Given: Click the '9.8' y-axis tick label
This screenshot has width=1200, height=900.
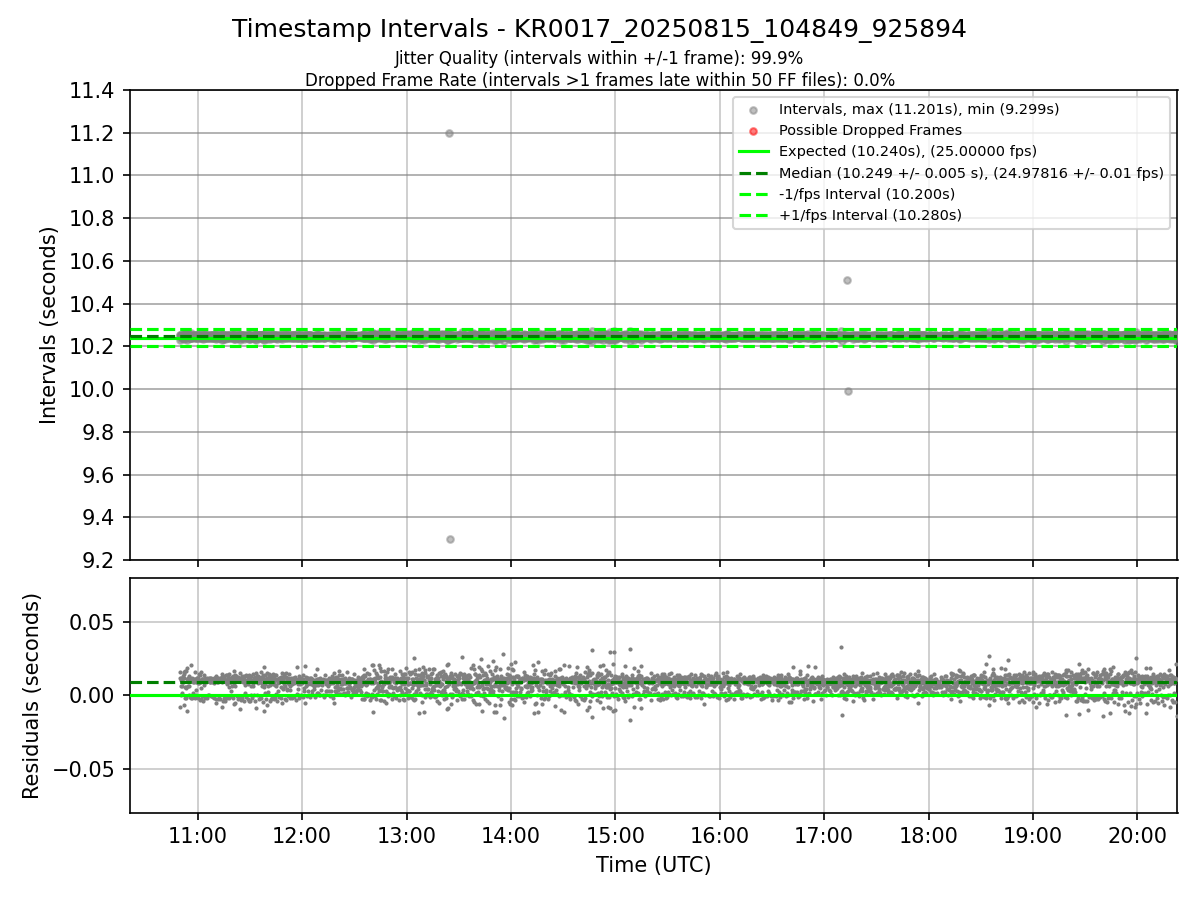Looking at the screenshot, I should (x=99, y=432).
